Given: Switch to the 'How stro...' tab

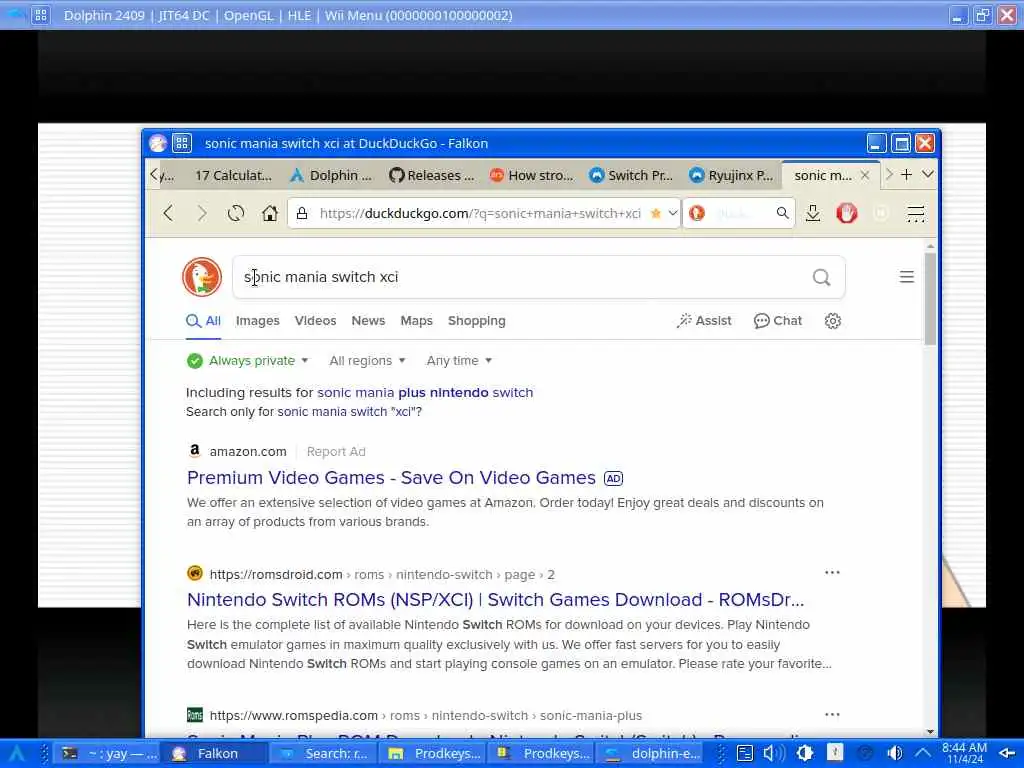Looking at the screenshot, I should (x=532, y=175).
